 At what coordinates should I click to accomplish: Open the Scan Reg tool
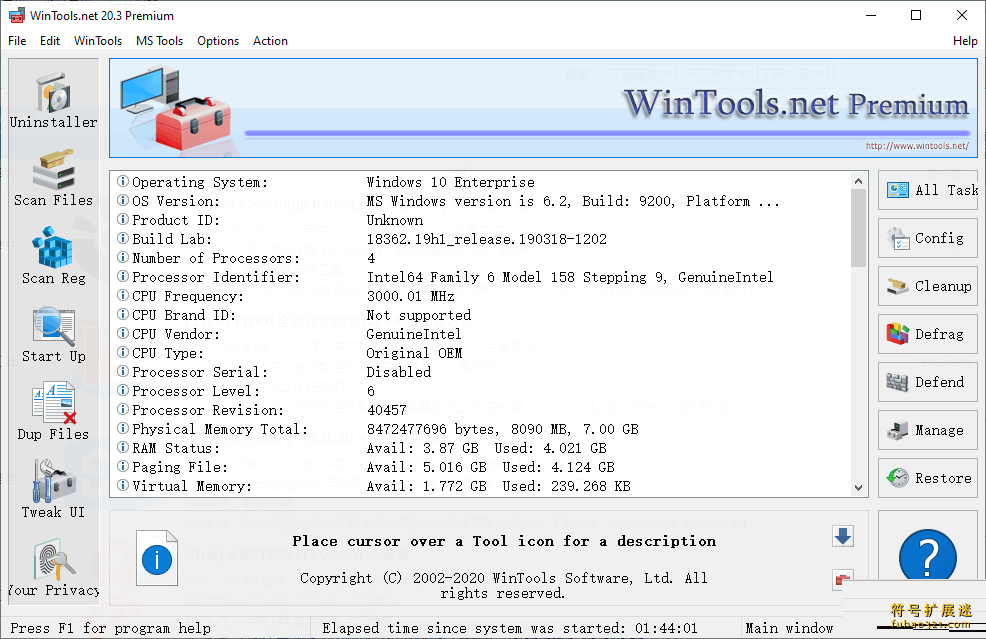coord(53,254)
